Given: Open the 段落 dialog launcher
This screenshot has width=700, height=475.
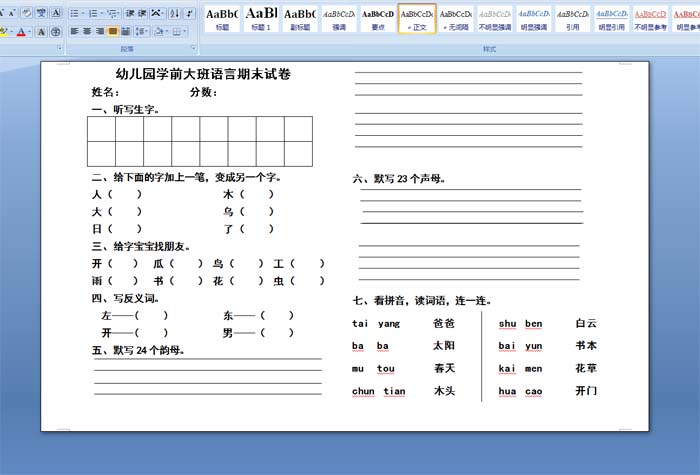Looking at the screenshot, I should (194, 48).
